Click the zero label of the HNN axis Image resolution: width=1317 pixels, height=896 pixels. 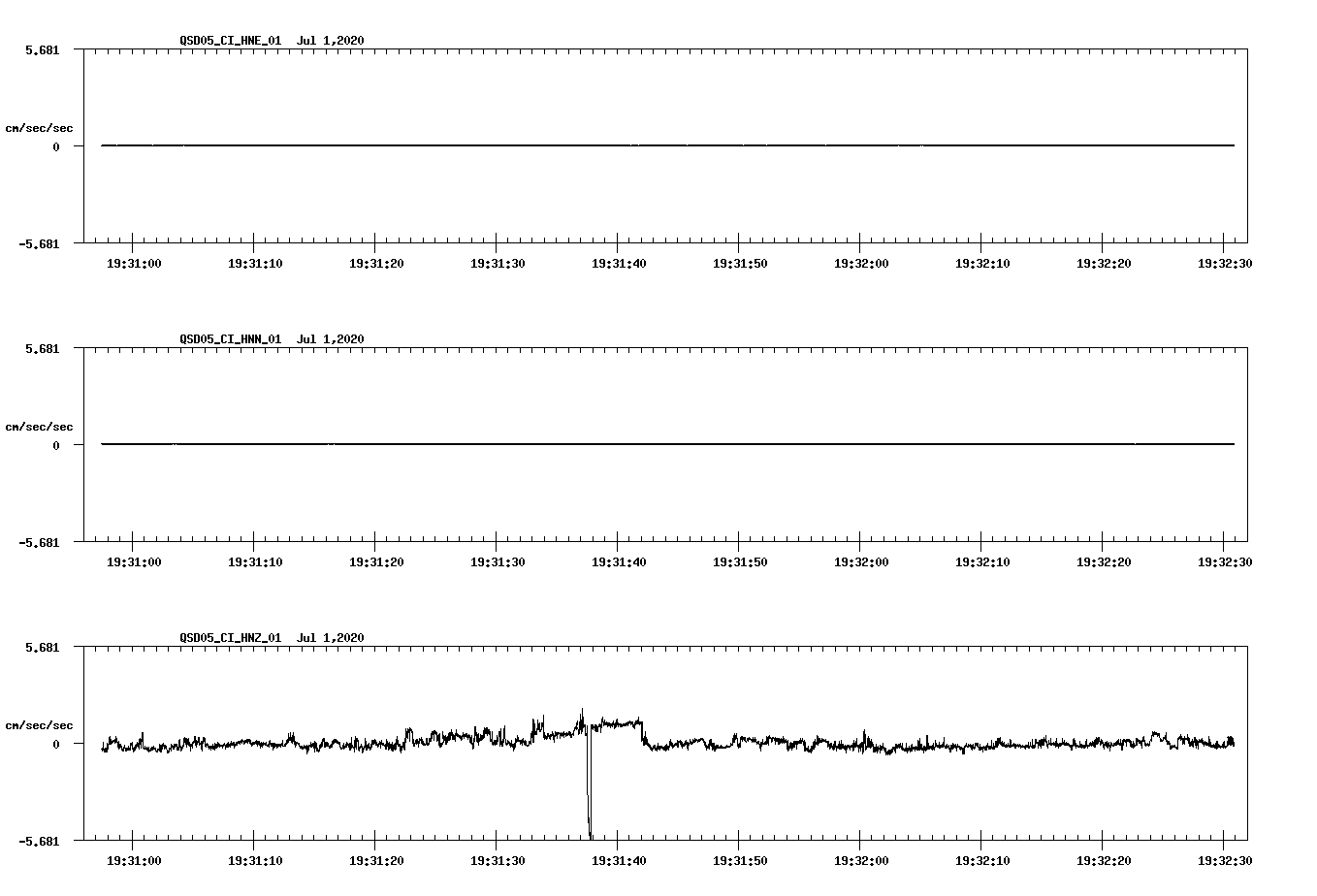coord(56,445)
